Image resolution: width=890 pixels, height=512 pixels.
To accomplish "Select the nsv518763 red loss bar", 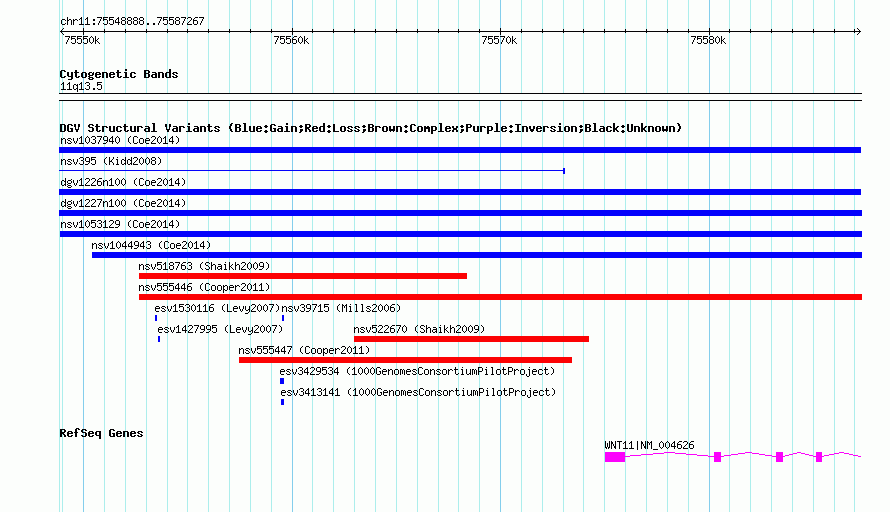I will point(303,276).
